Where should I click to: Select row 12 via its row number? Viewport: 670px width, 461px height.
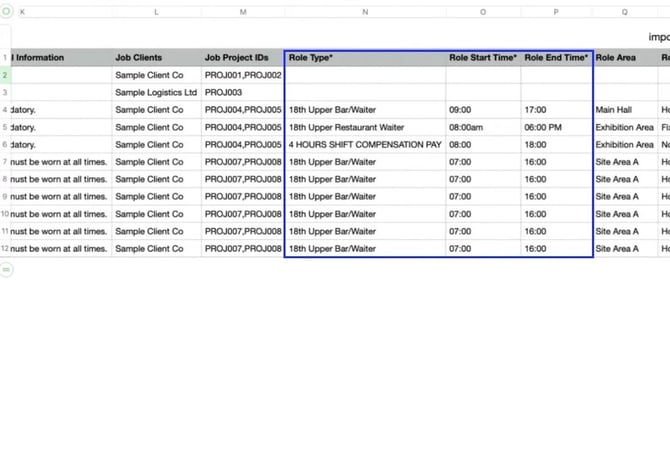[x=5, y=248]
